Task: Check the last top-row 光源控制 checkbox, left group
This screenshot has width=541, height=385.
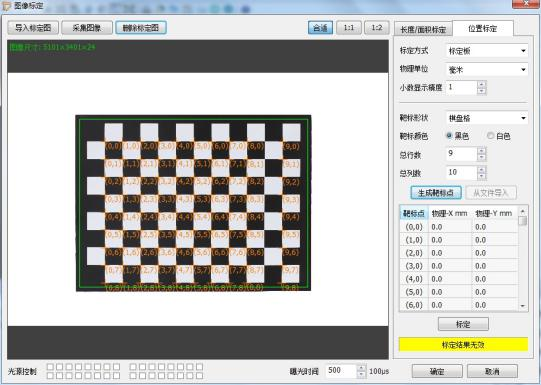Action: (x=117, y=366)
